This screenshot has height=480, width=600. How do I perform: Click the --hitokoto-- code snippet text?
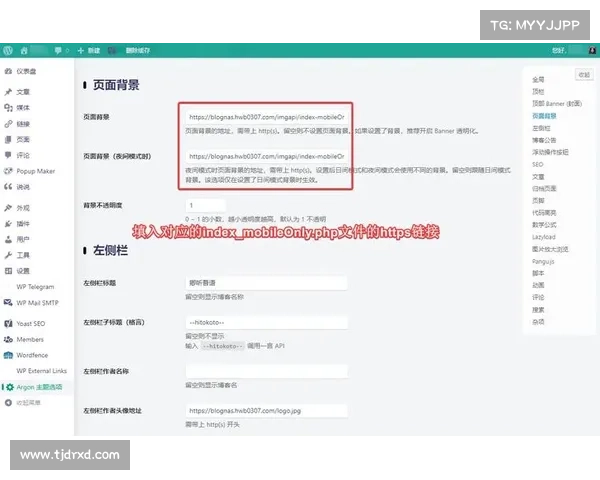click(223, 346)
